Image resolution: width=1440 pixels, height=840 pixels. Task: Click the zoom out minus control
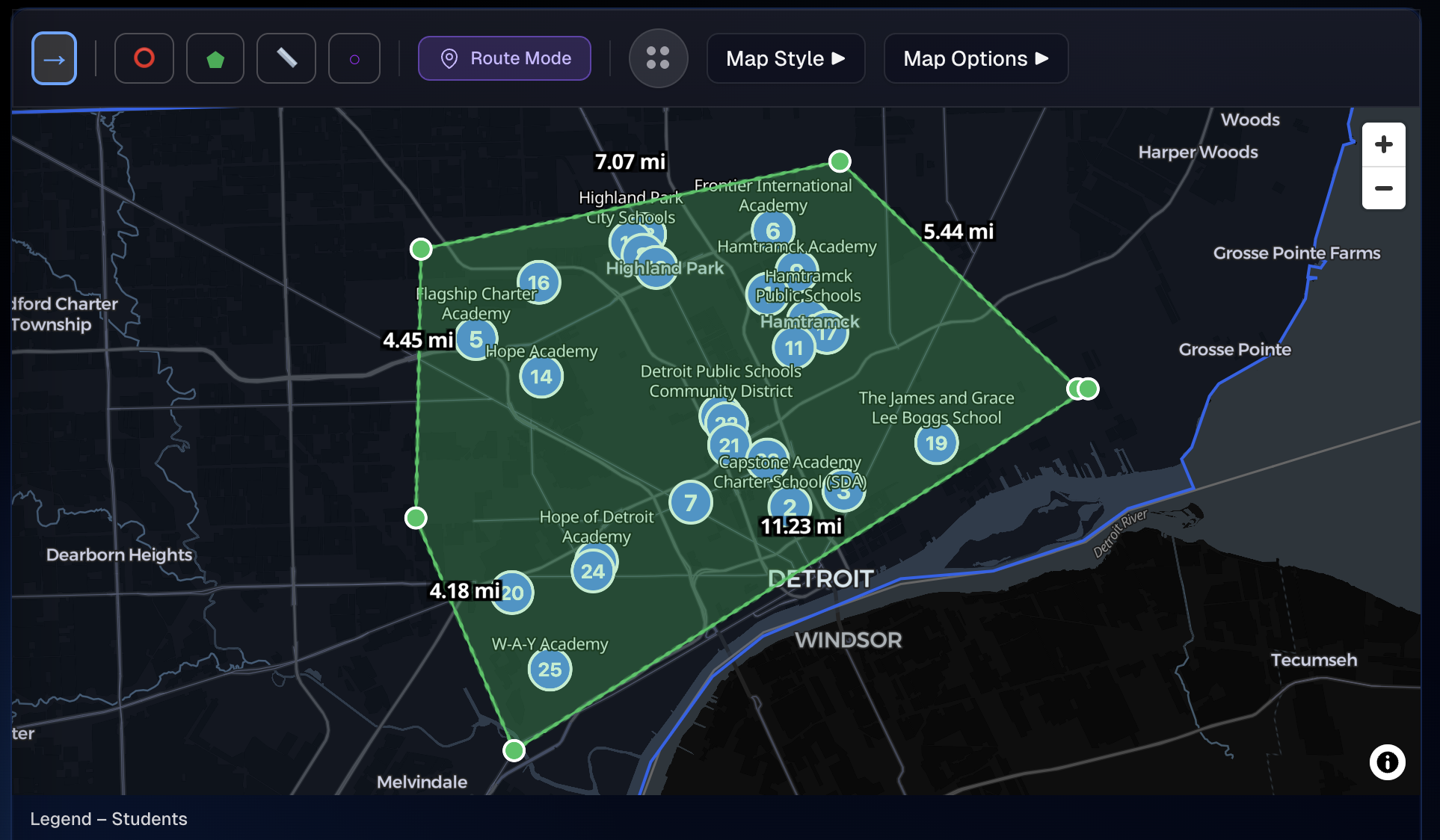1383,188
